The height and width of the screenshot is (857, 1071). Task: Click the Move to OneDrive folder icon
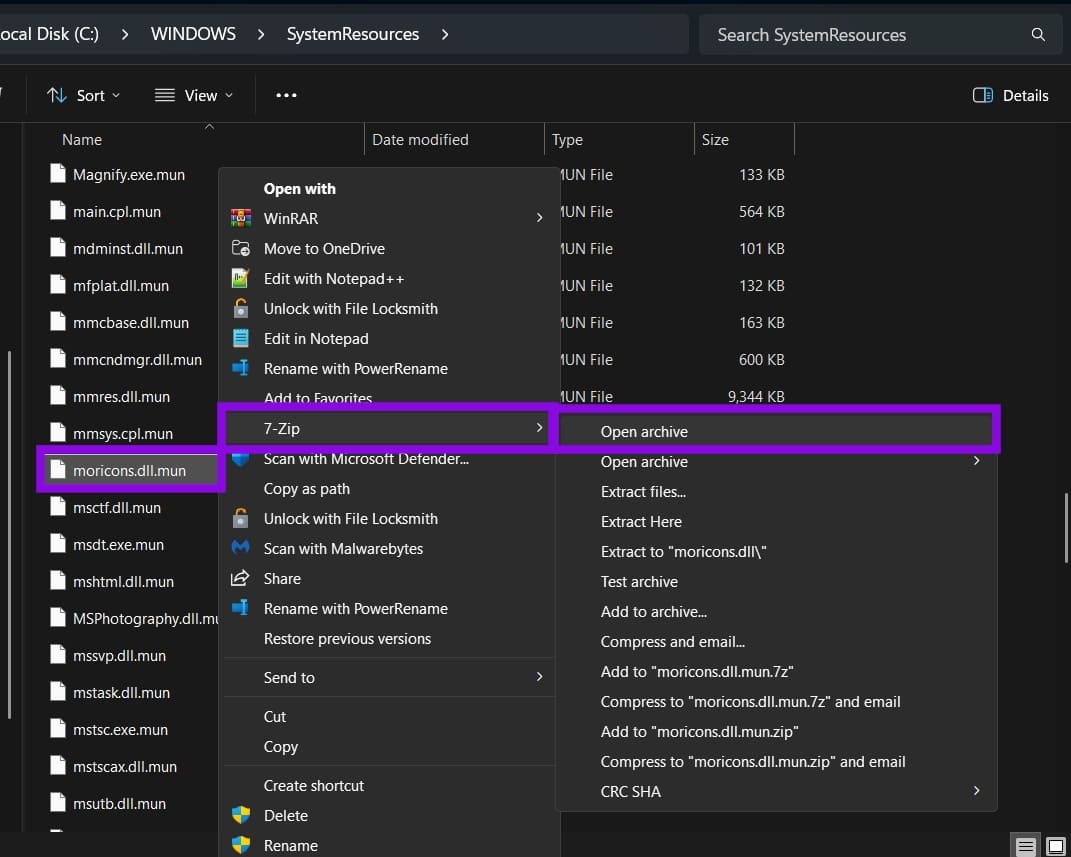pyautogui.click(x=240, y=248)
